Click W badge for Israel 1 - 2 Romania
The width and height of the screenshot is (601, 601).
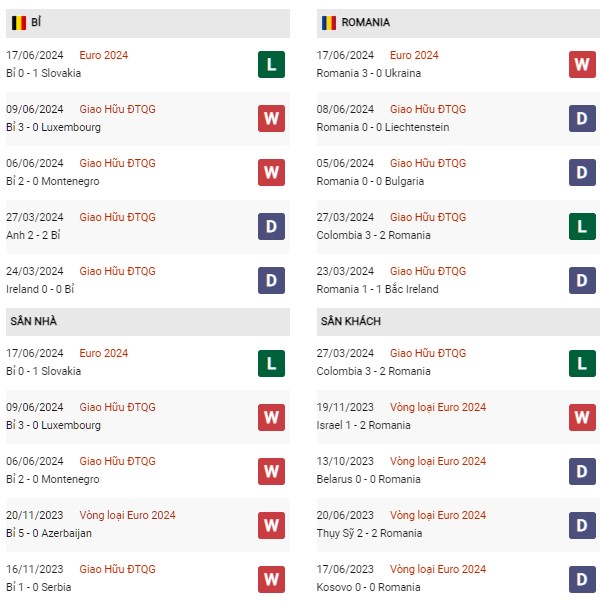tap(582, 416)
